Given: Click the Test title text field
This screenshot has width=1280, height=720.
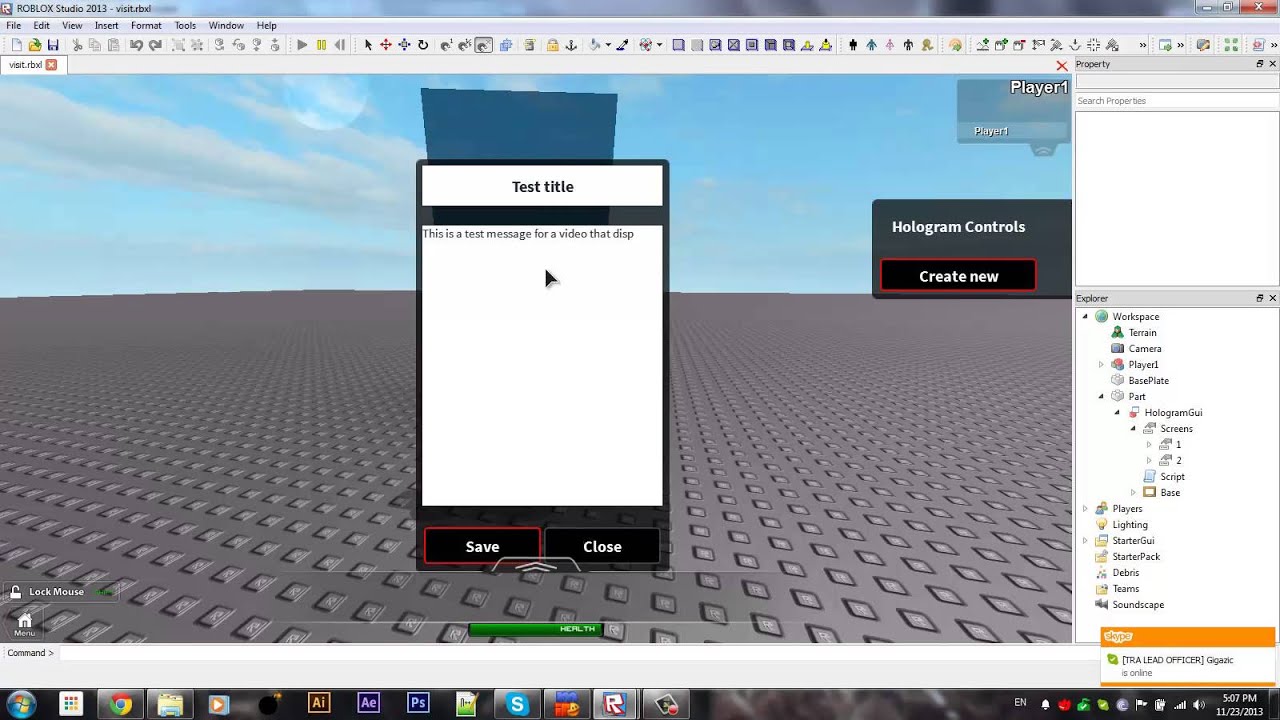Looking at the screenshot, I should pos(542,186).
